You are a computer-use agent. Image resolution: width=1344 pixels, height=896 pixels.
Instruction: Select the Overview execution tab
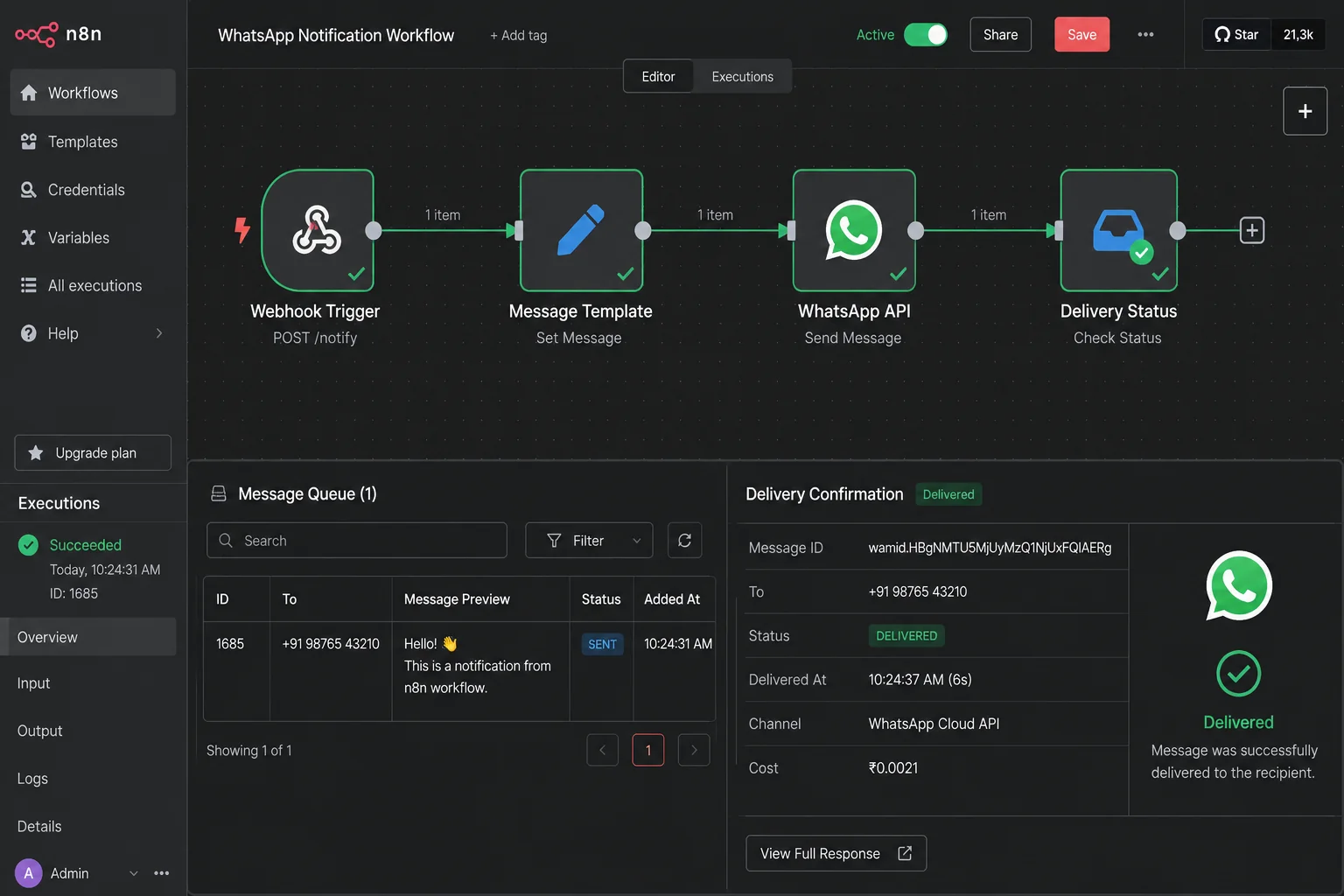pos(88,637)
